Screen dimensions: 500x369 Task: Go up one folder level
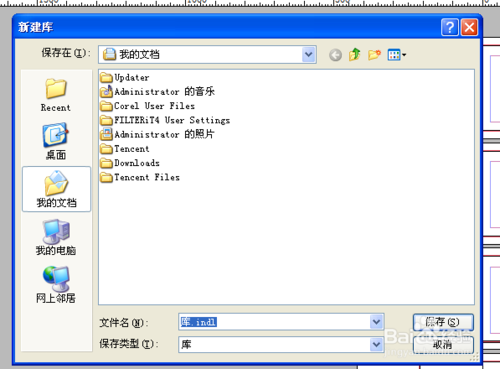(x=355, y=54)
